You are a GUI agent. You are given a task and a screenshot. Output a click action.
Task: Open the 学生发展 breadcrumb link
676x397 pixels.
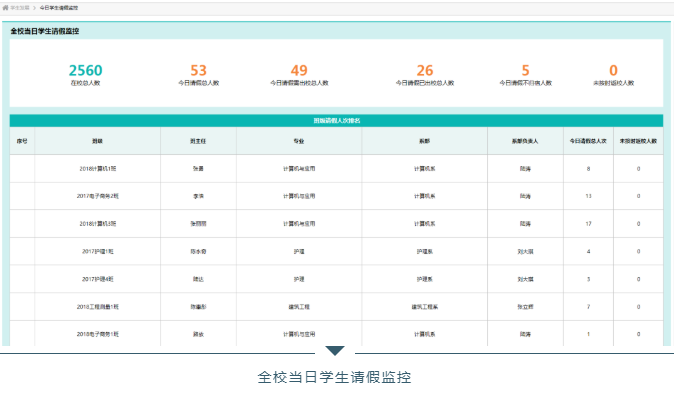point(20,8)
